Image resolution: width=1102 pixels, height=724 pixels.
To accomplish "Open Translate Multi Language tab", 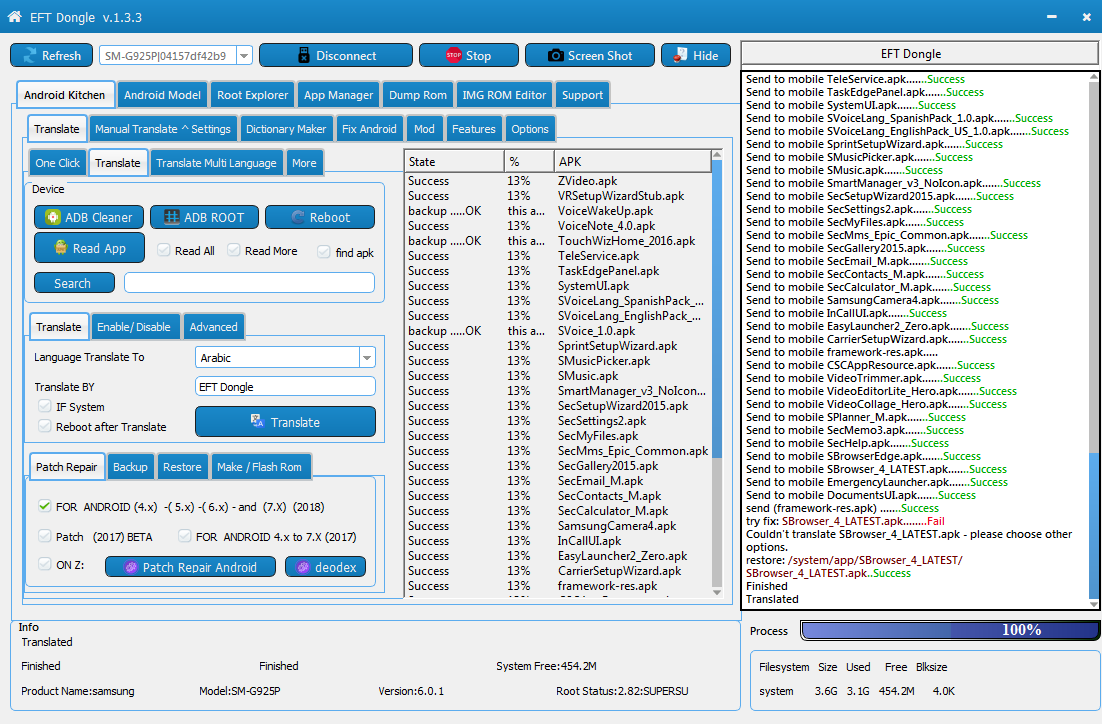I will click(216, 163).
